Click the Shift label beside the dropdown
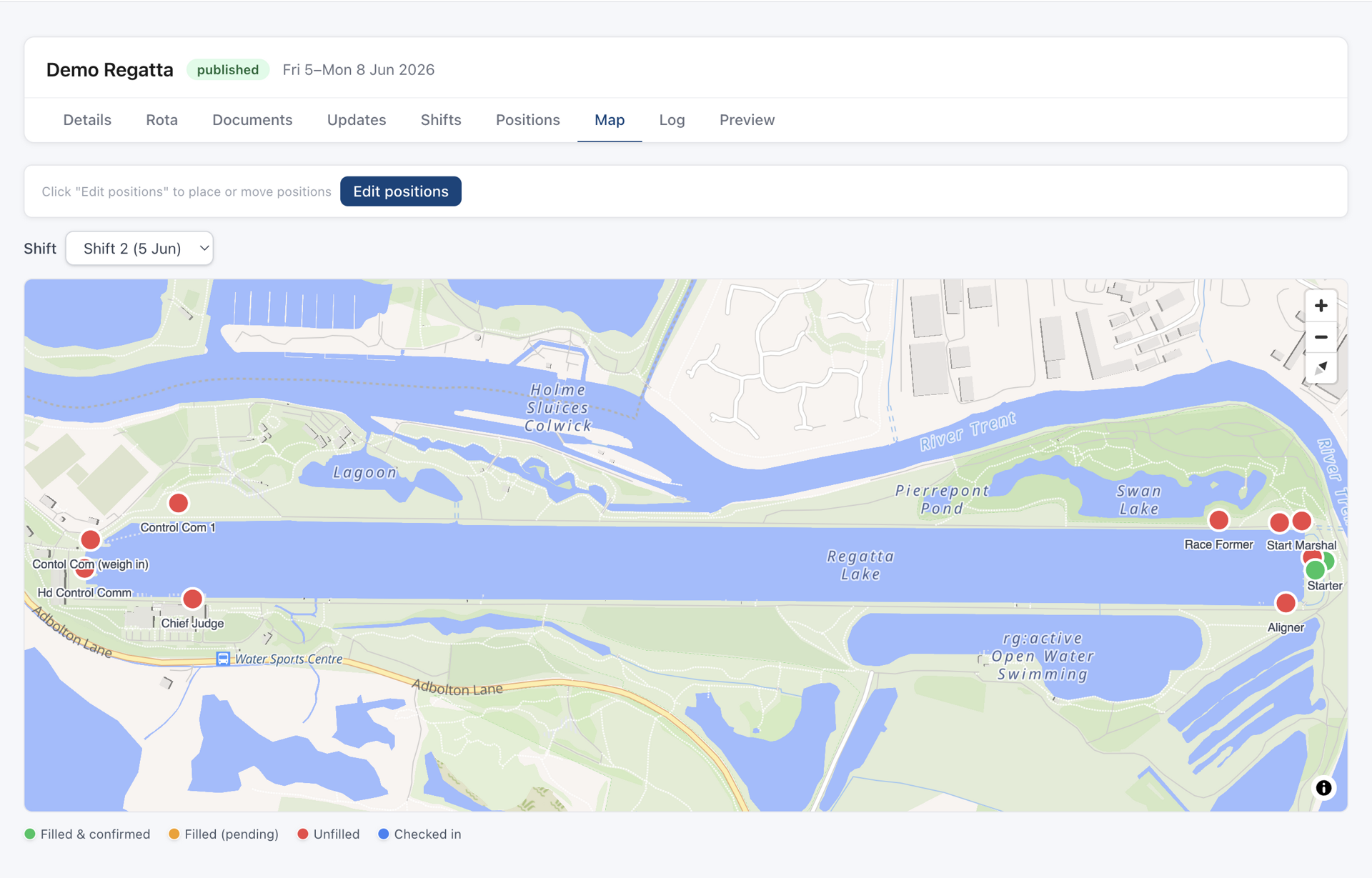 (x=40, y=248)
